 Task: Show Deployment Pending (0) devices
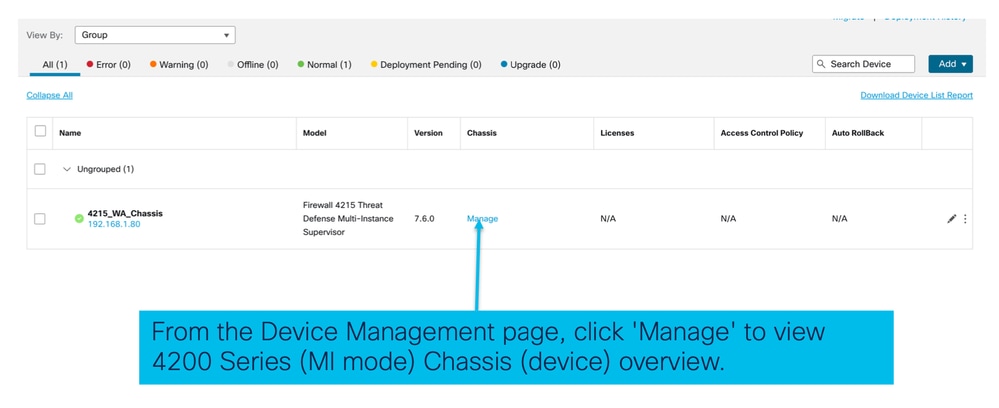pyautogui.click(x=426, y=64)
